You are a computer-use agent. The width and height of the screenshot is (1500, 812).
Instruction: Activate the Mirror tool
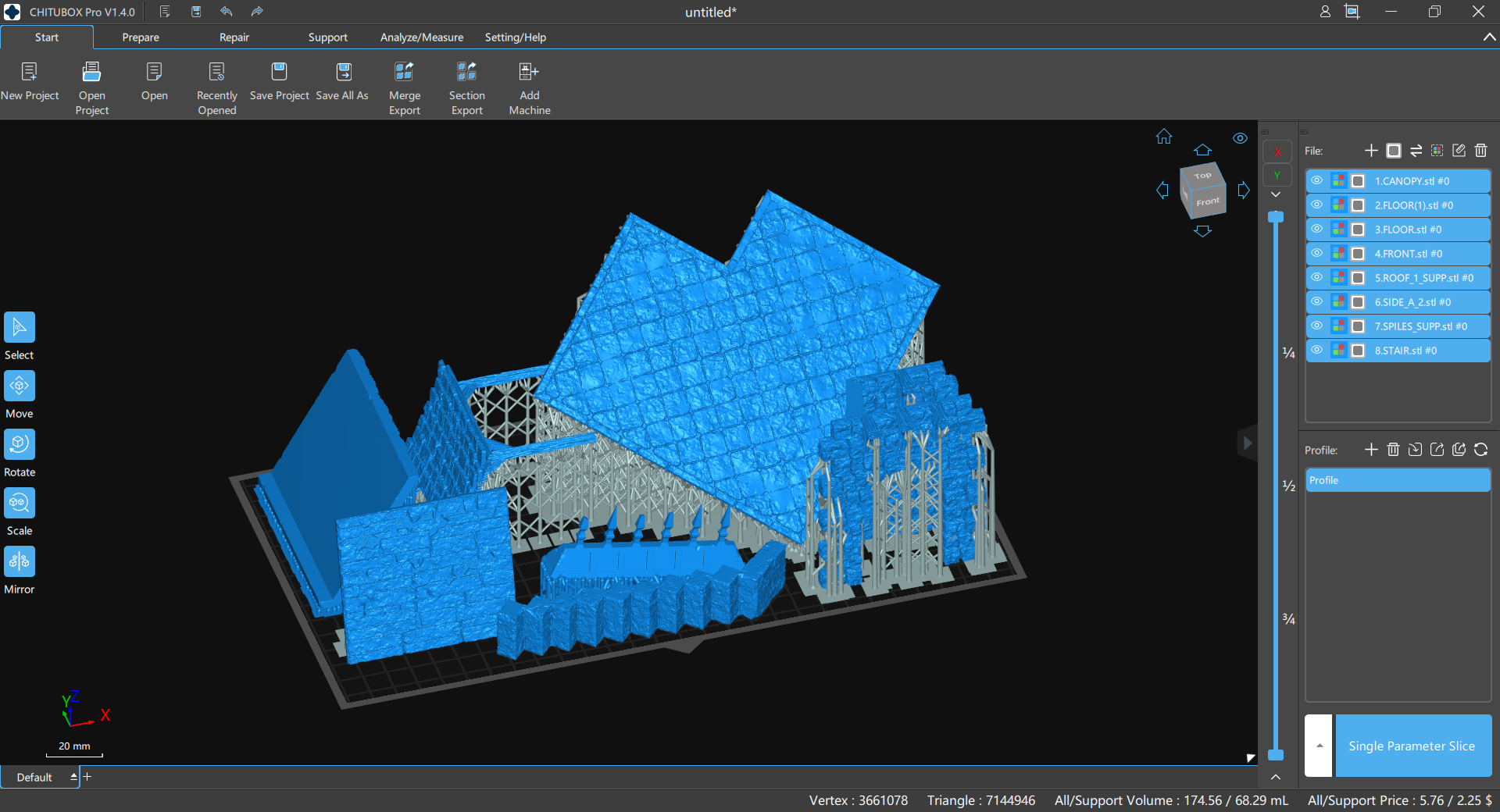click(20, 561)
